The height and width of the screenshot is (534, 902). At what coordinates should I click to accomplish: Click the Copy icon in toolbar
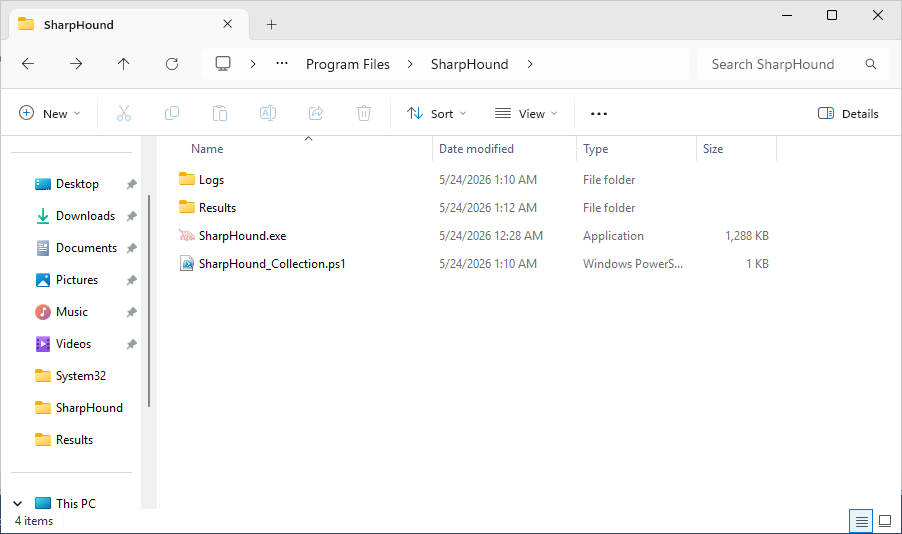click(x=172, y=113)
